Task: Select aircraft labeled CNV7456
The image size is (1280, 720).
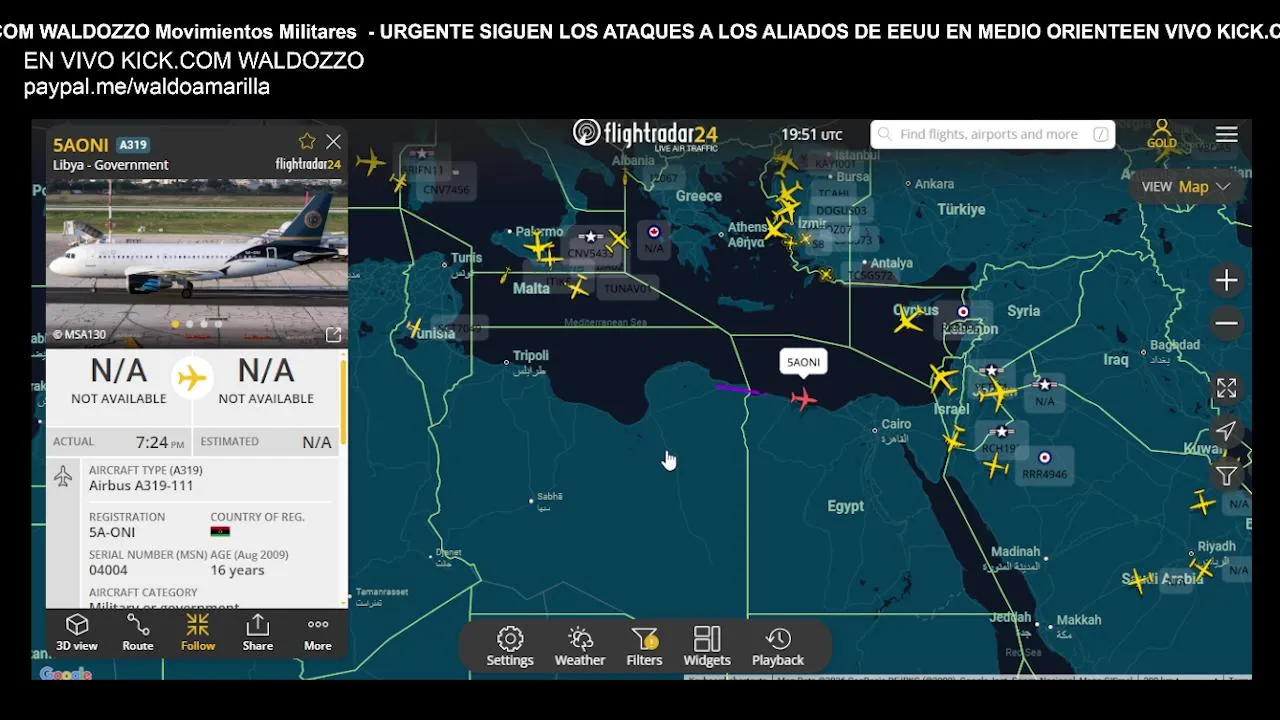Action: point(446,189)
